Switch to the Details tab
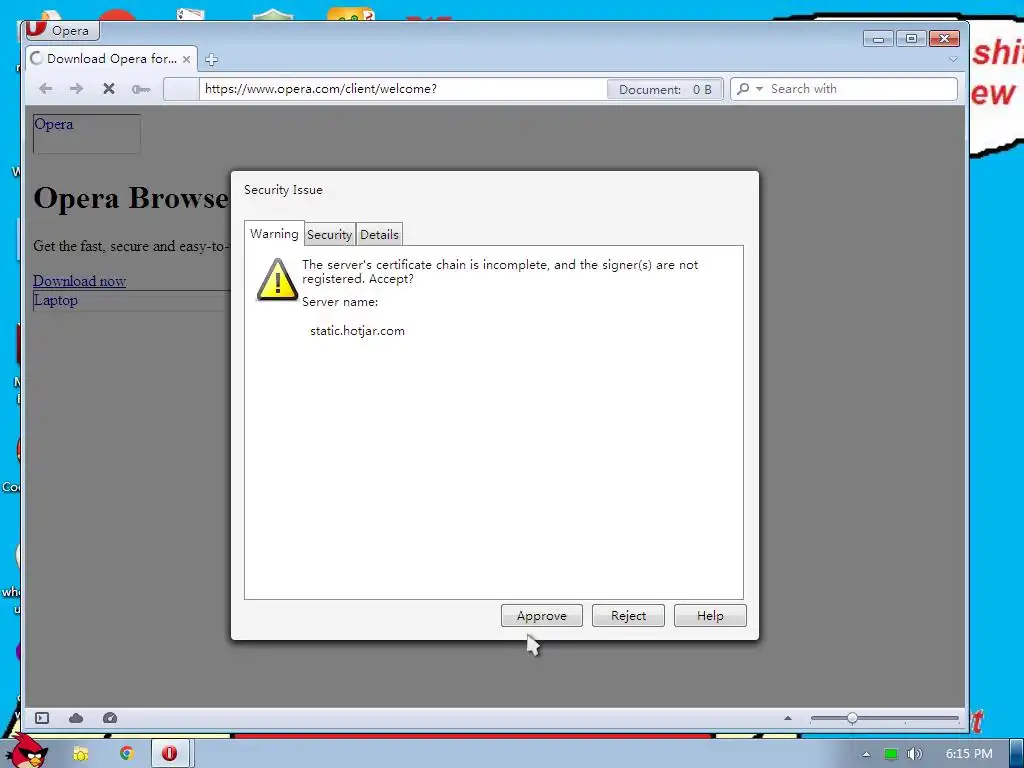 coord(379,234)
